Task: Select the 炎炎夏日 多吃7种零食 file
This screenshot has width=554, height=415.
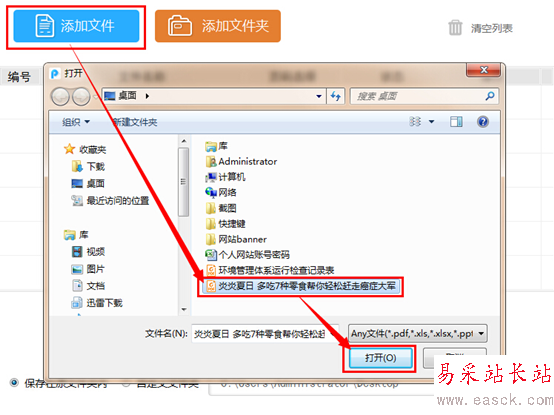Action: [x=301, y=286]
